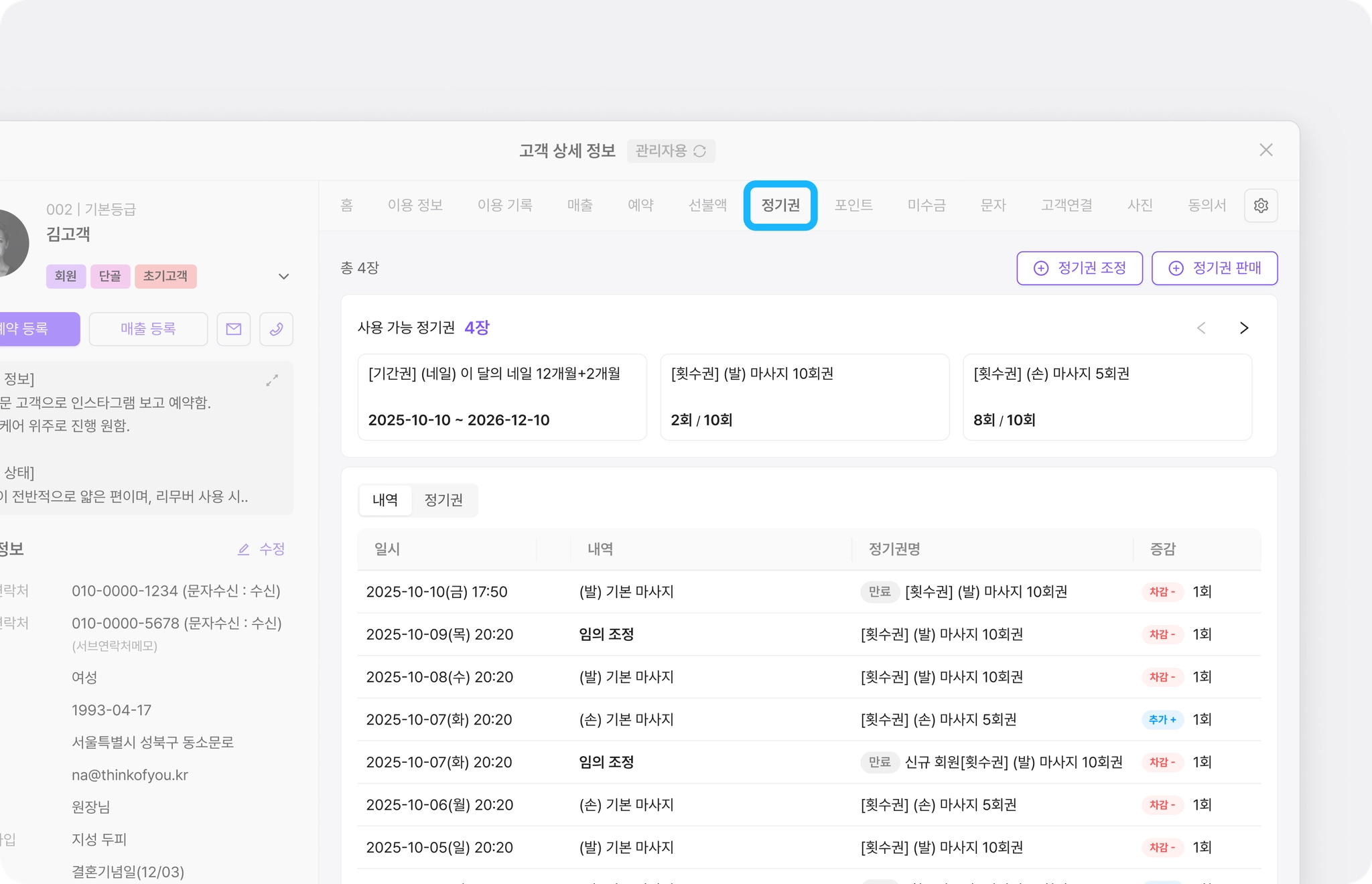The width and height of the screenshot is (1372, 884).
Task: Click the phone call icon
Action: click(x=276, y=329)
